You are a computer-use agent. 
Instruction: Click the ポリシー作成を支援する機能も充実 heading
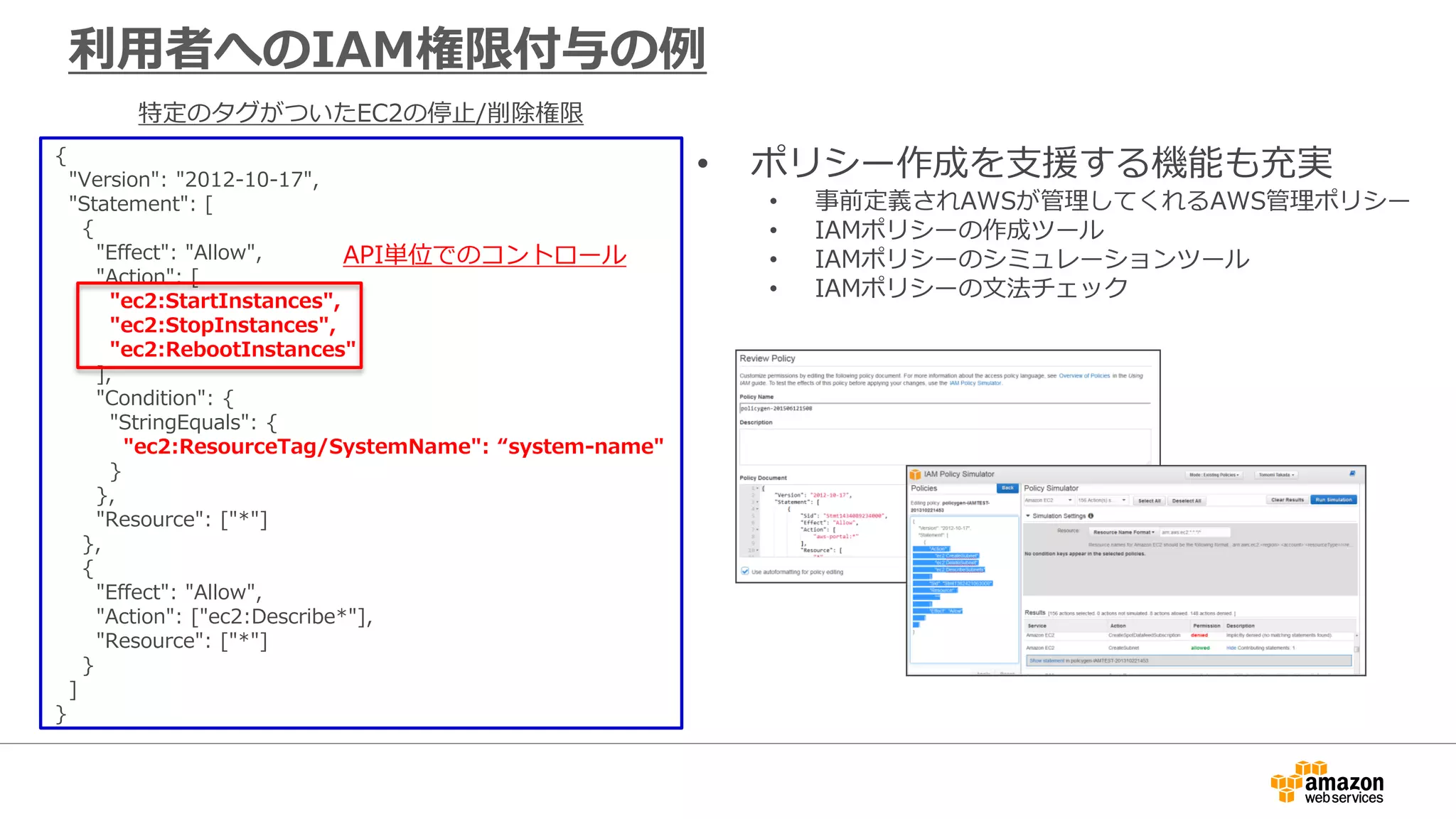[x=1042, y=162]
